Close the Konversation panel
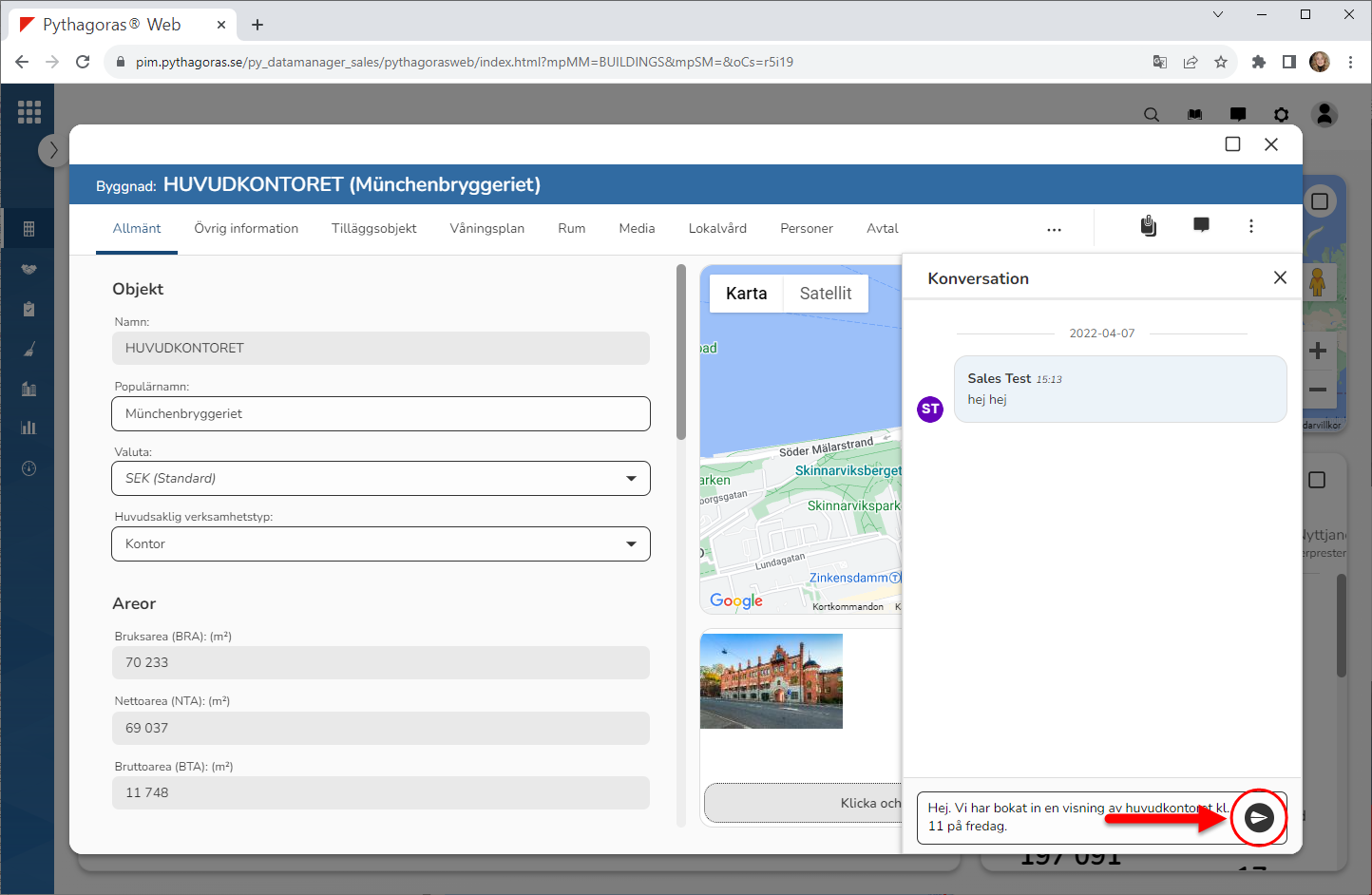Image resolution: width=1372 pixels, height=895 pixels. click(1280, 277)
